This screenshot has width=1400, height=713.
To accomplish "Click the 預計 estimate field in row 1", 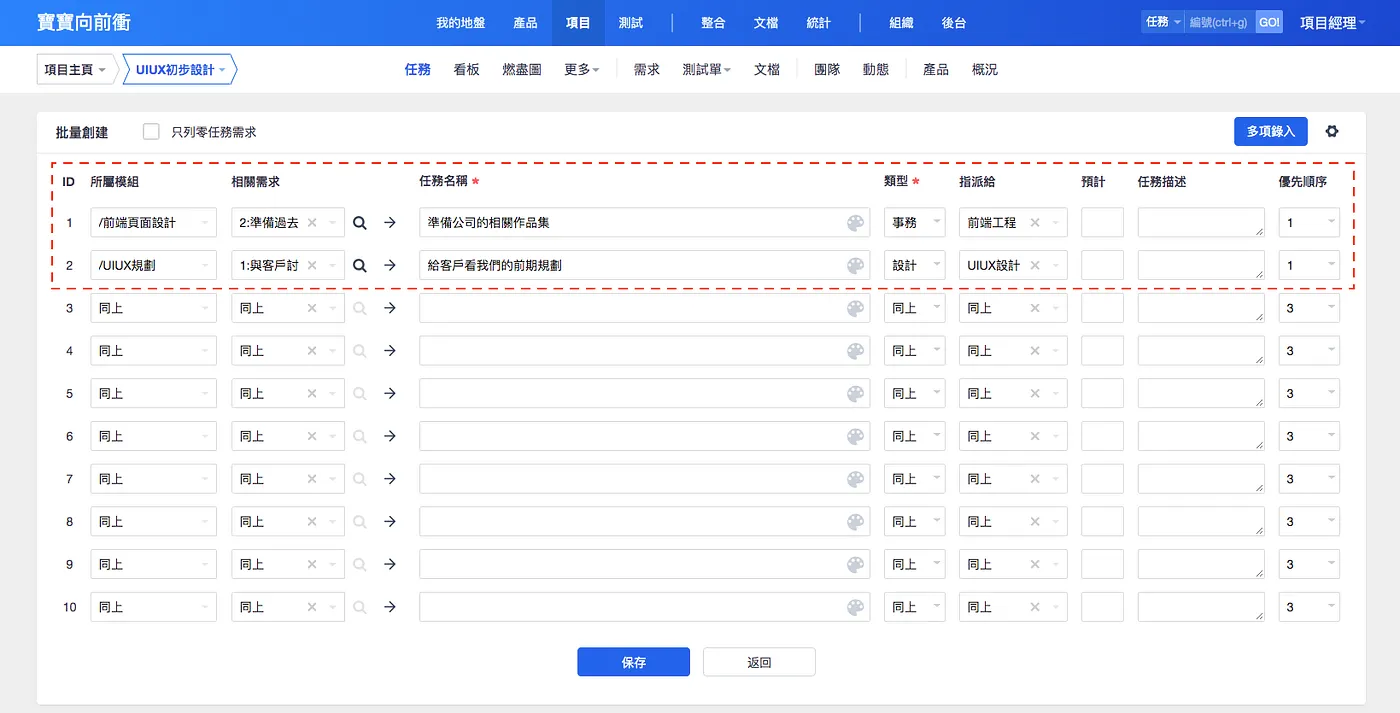I will click(1102, 223).
